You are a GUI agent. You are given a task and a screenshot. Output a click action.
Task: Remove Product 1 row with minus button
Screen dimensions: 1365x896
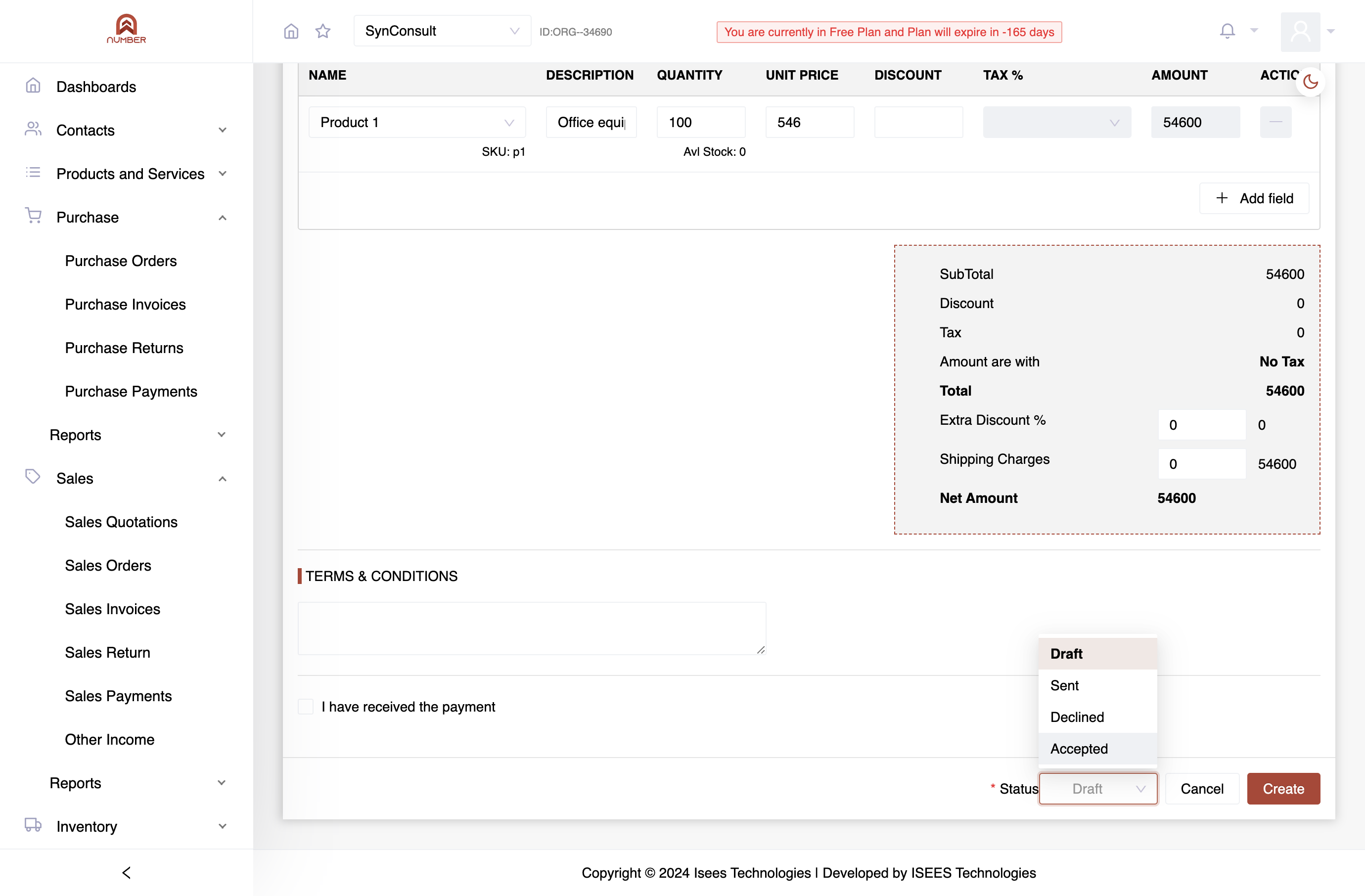pos(1275,122)
